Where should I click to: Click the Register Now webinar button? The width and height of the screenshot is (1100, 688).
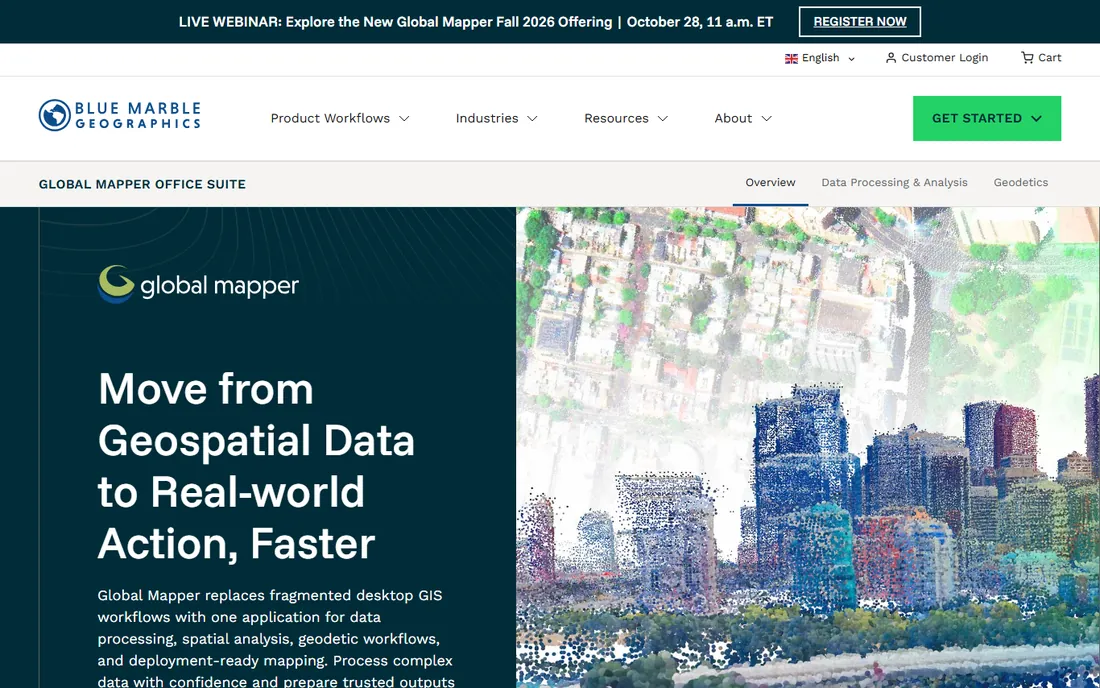pyautogui.click(x=859, y=22)
